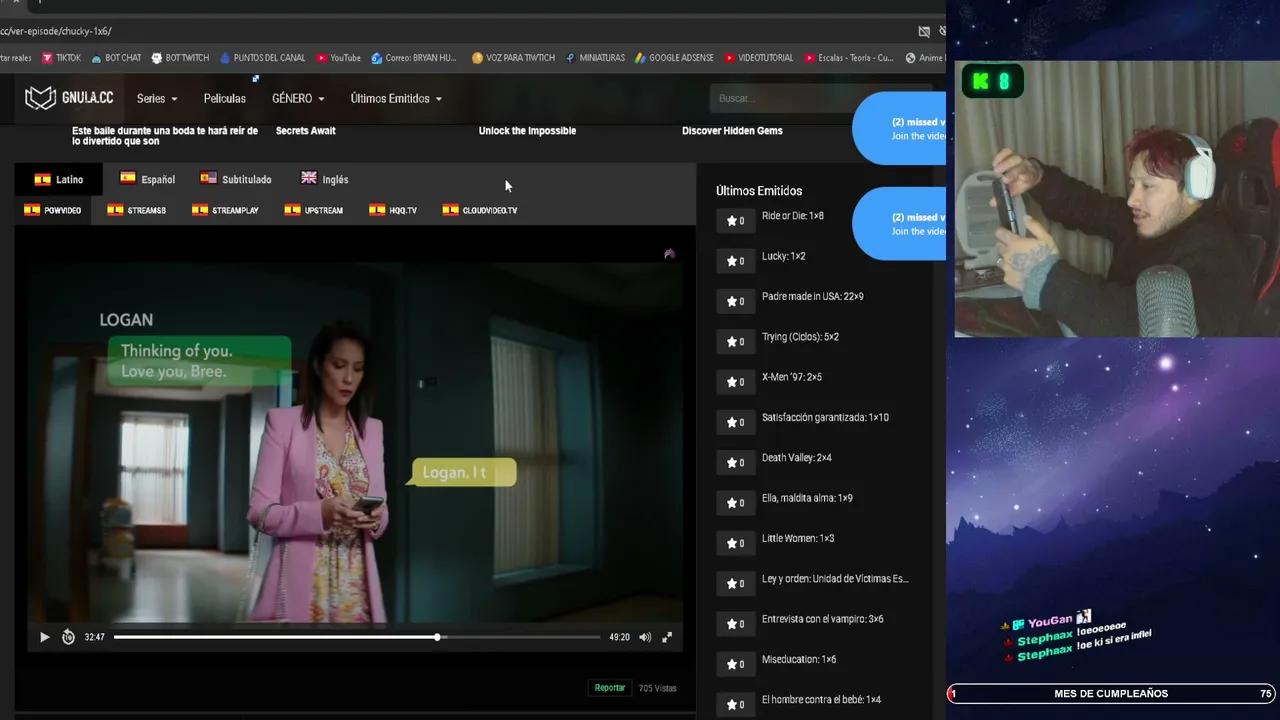
Task: Open the BOT CHAT bookmark
Action: (116, 58)
